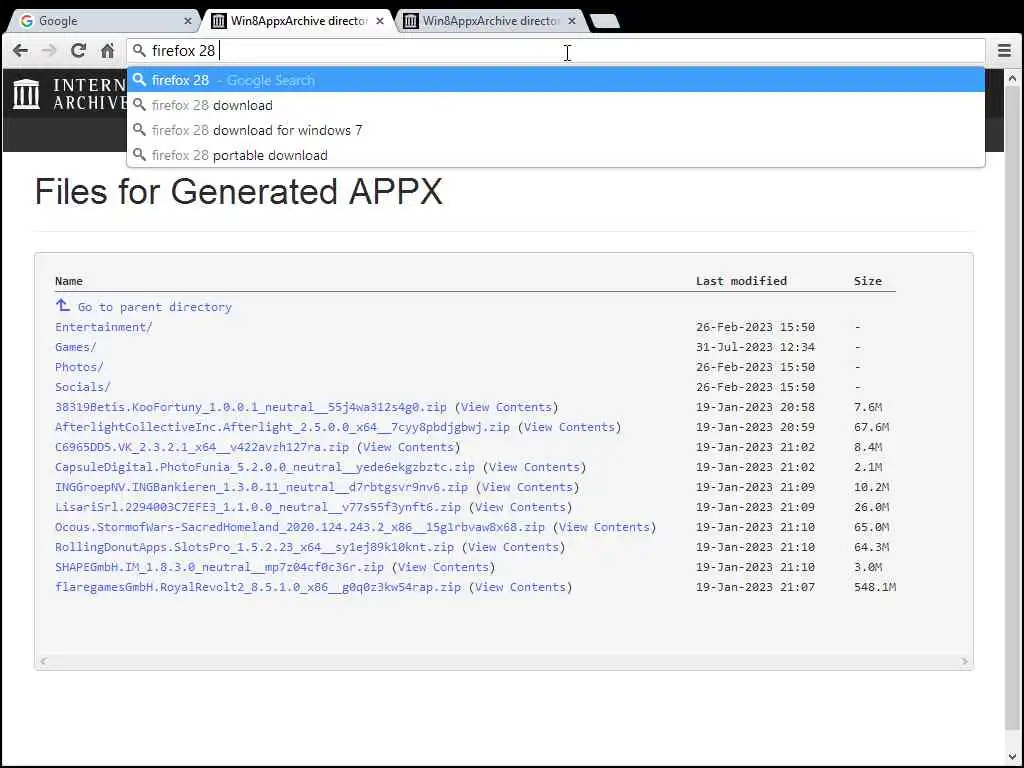This screenshot has width=1024, height=768.
Task: Click the page scrollbar down arrow
Action: pos(1013,758)
